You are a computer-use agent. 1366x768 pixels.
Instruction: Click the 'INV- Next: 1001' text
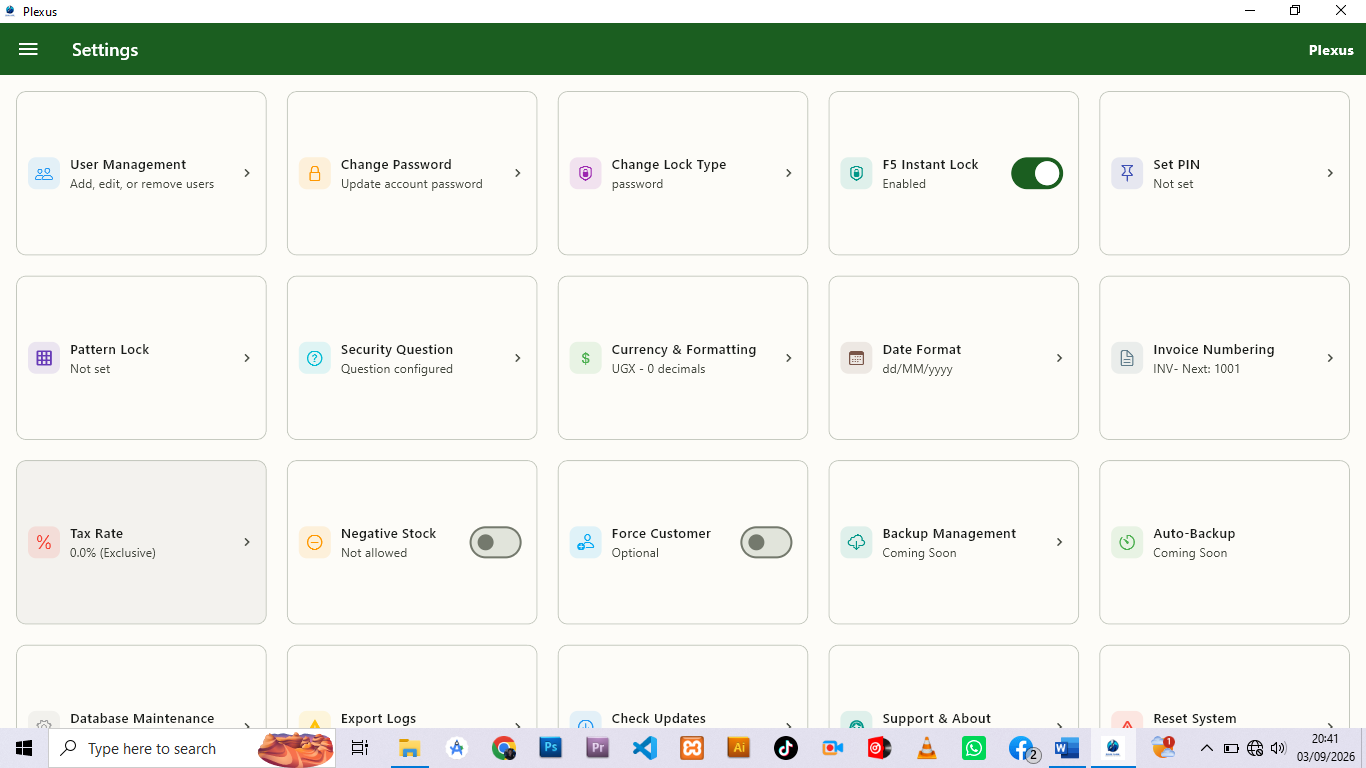coord(1197,369)
